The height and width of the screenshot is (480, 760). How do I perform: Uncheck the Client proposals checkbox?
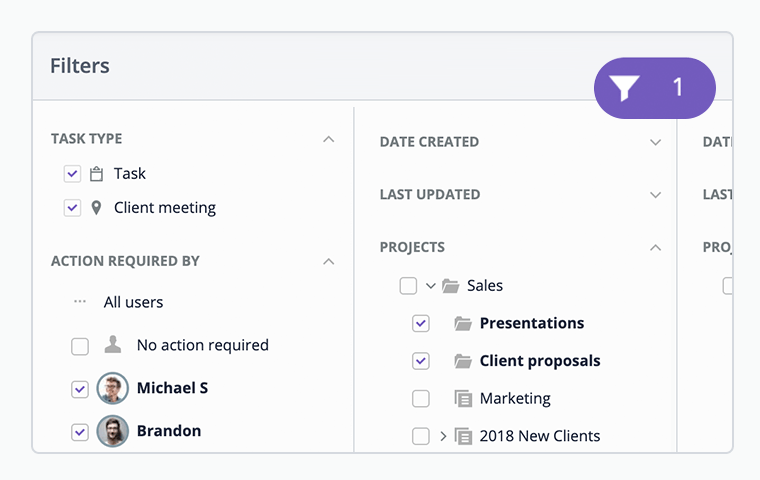[421, 361]
